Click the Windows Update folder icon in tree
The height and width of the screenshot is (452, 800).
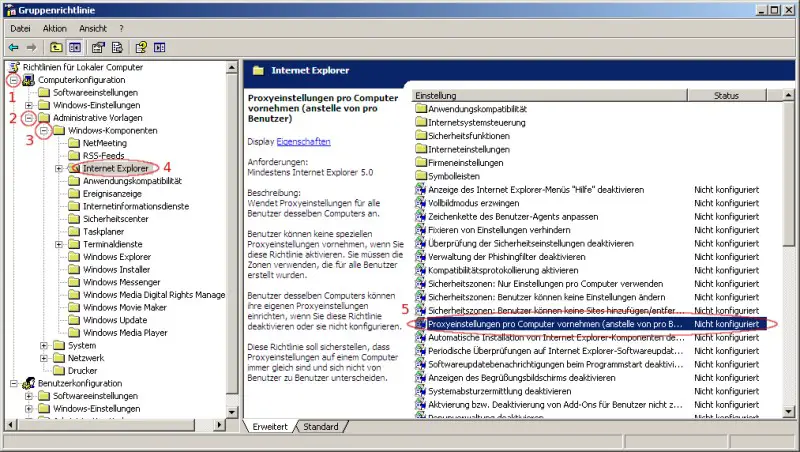pos(74,320)
